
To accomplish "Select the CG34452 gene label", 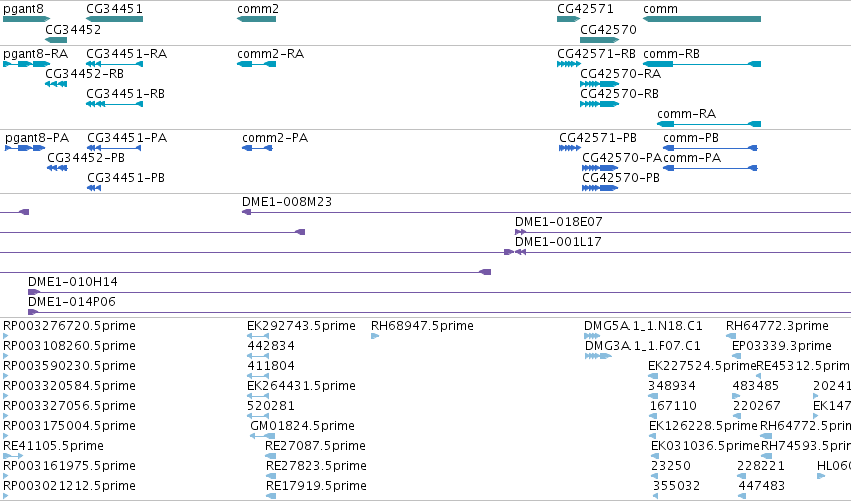I will coord(73,29).
